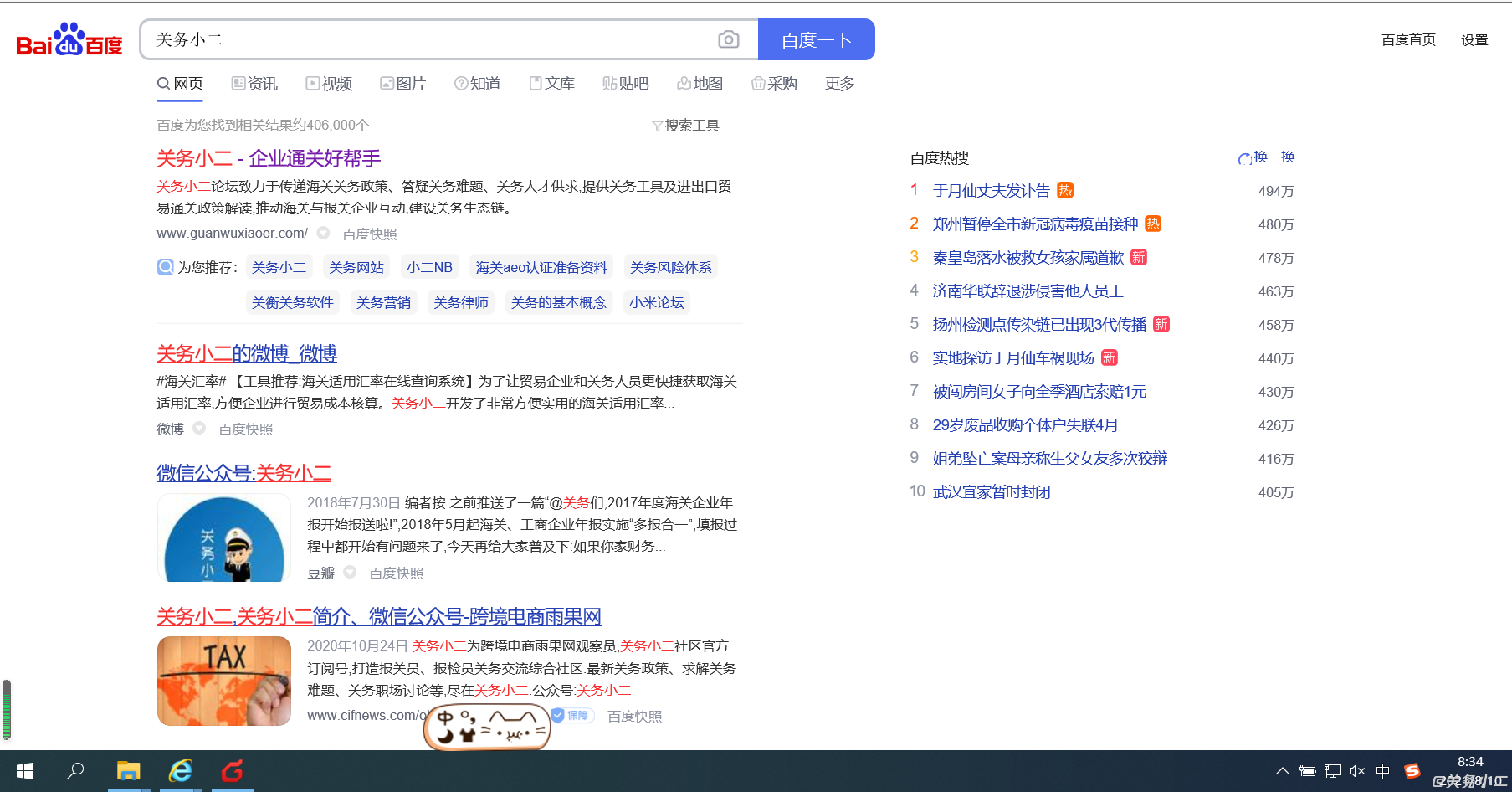Open taskbar search magnifier
The height and width of the screenshot is (792, 1512).
point(75,771)
